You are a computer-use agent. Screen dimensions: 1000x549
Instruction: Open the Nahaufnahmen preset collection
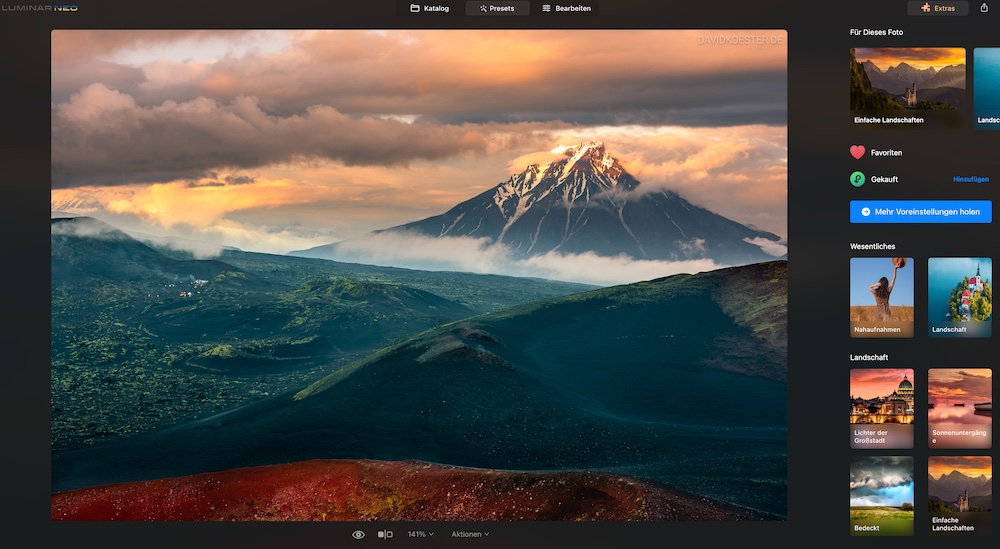(x=881, y=297)
